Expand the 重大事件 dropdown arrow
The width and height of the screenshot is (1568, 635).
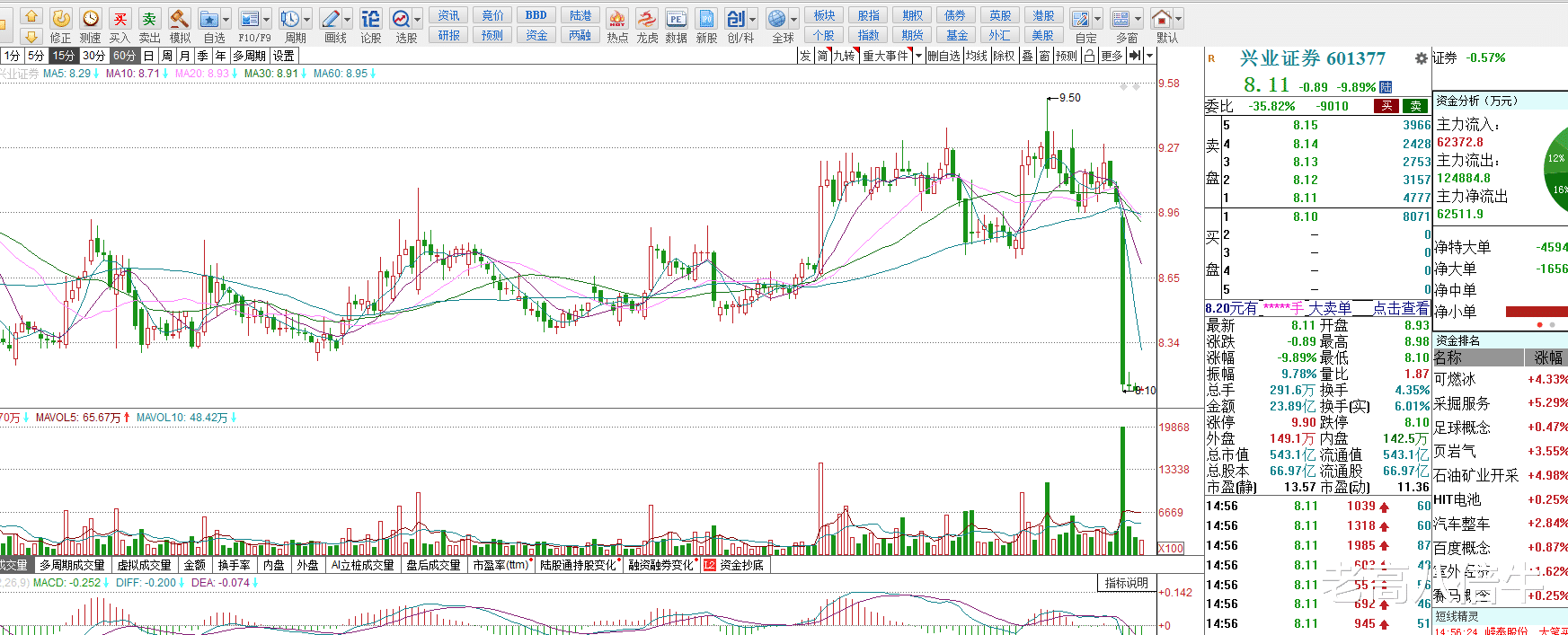point(918,56)
